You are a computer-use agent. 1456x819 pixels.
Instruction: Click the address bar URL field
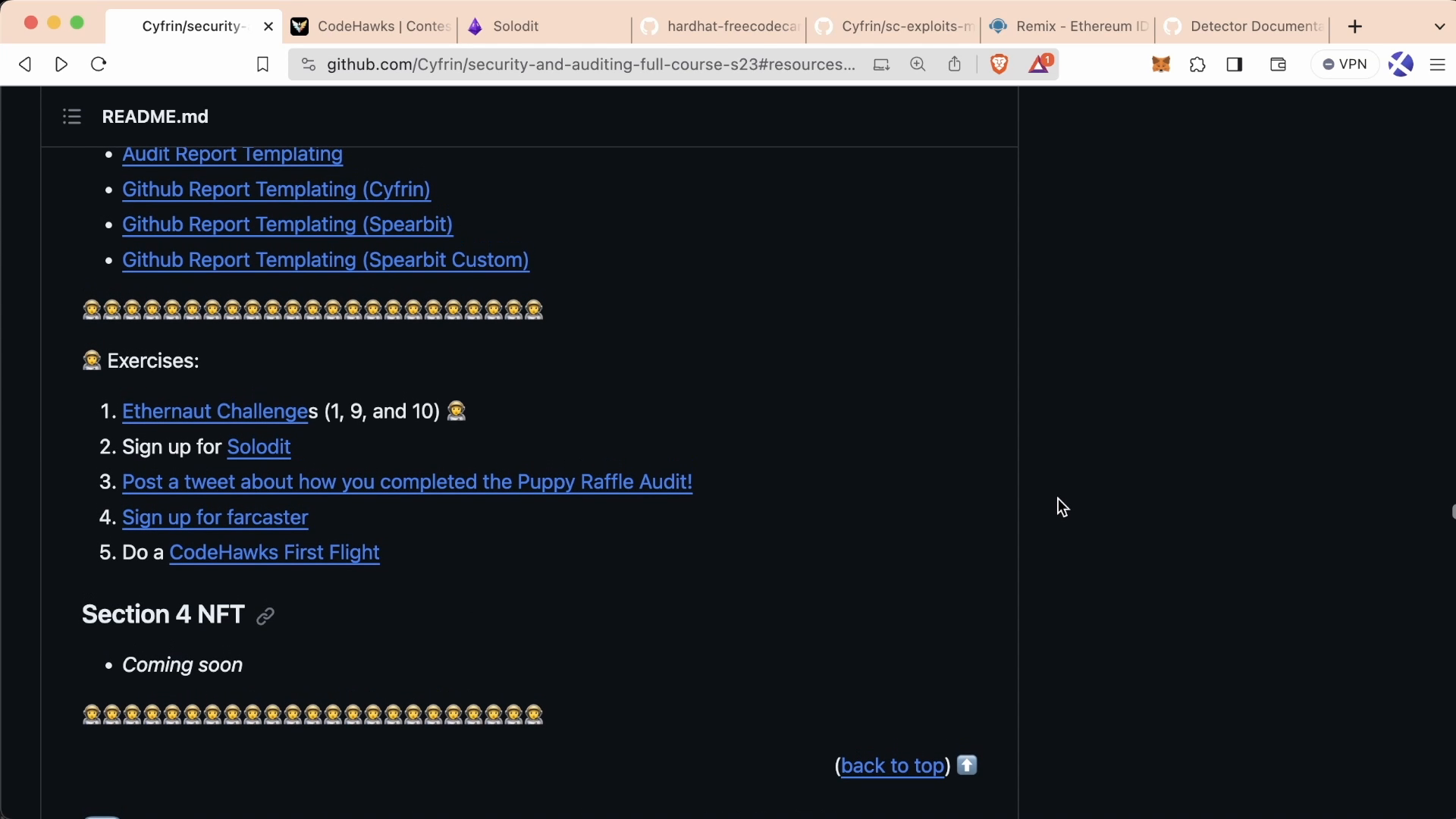(x=591, y=64)
